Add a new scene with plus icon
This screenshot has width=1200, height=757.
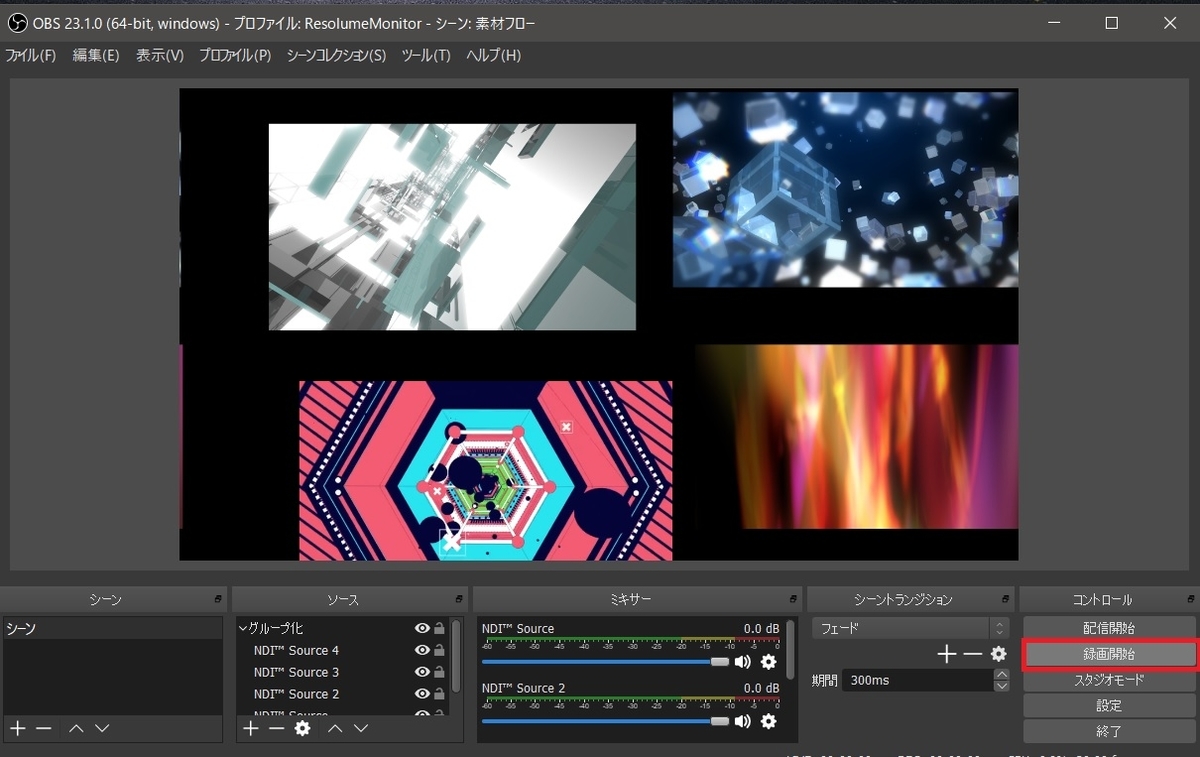(x=17, y=728)
